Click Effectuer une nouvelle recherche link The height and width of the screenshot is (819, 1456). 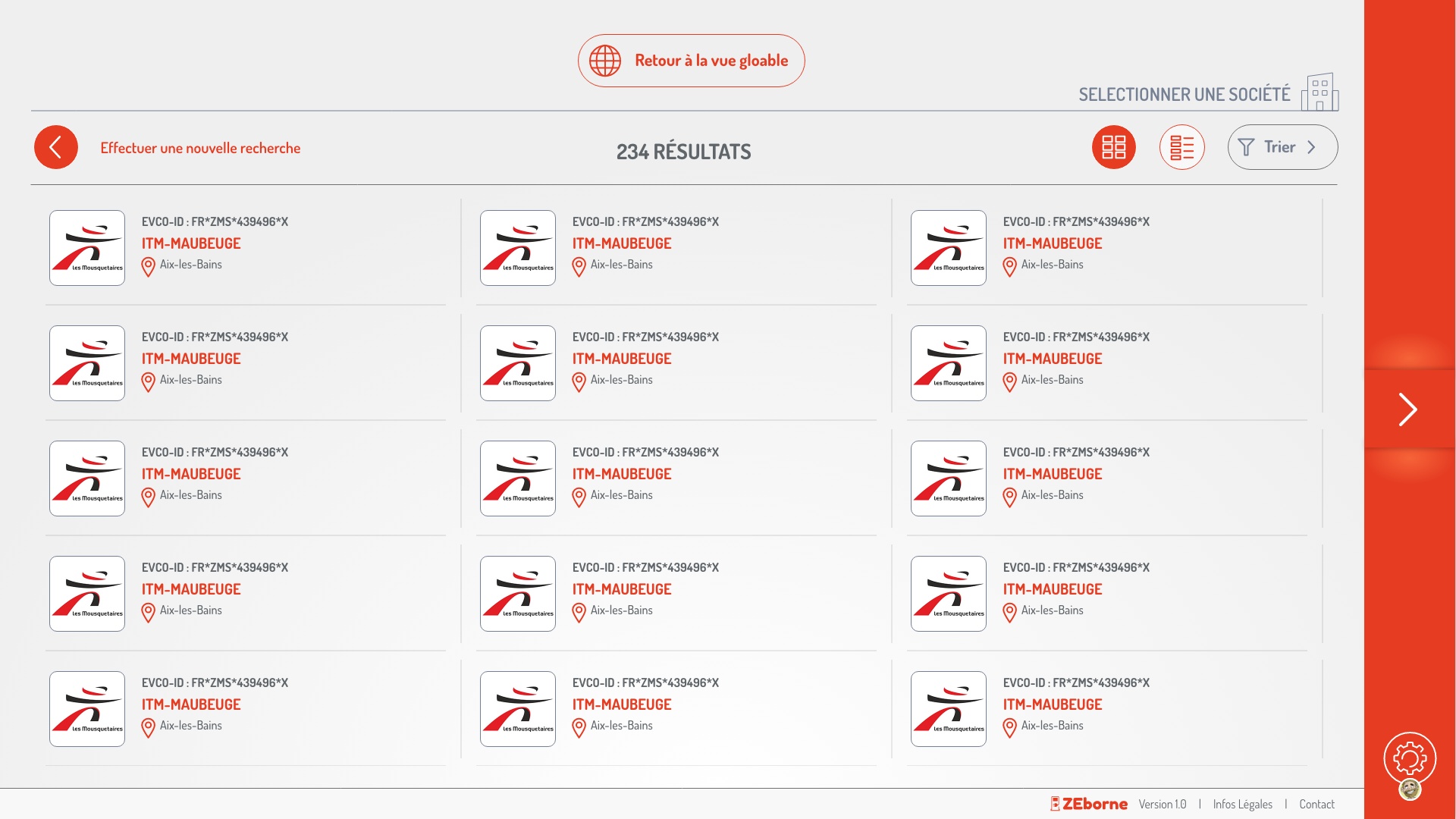(200, 148)
